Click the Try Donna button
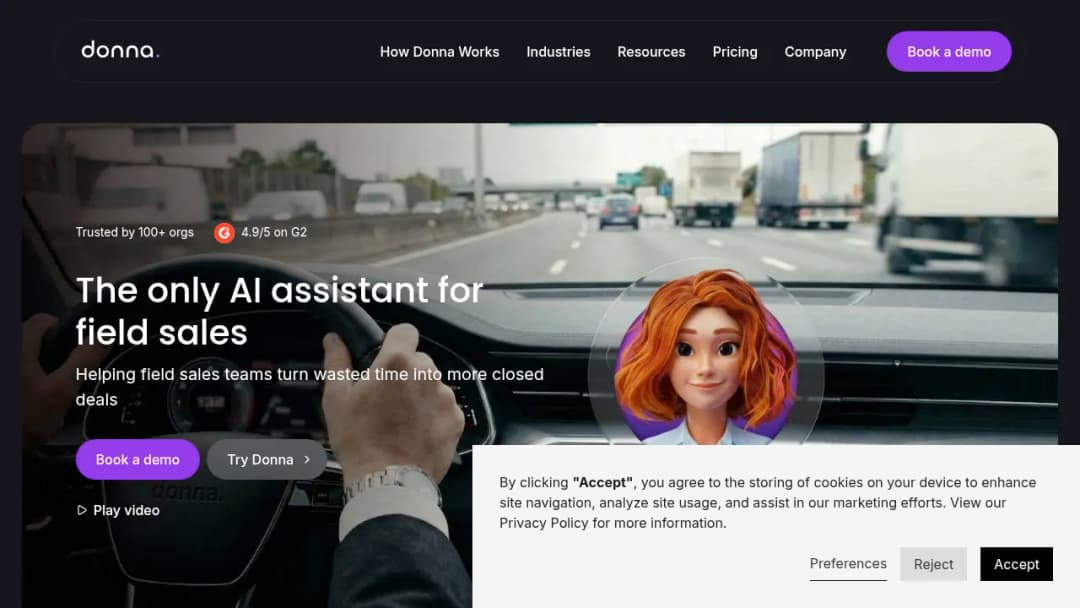Image resolution: width=1080 pixels, height=608 pixels. [267, 459]
